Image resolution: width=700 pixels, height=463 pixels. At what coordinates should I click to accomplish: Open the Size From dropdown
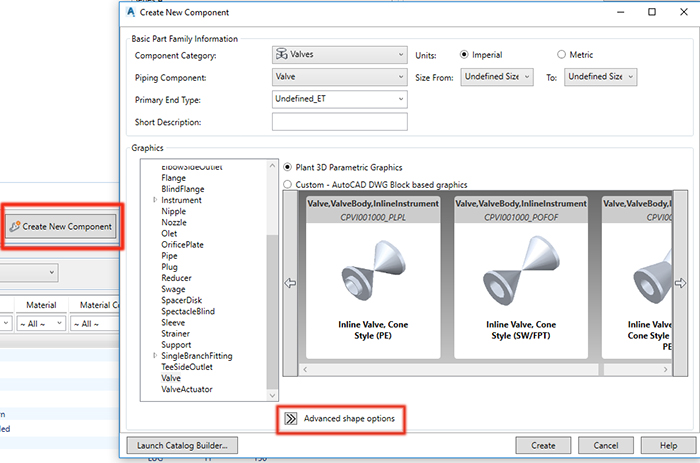pos(497,77)
